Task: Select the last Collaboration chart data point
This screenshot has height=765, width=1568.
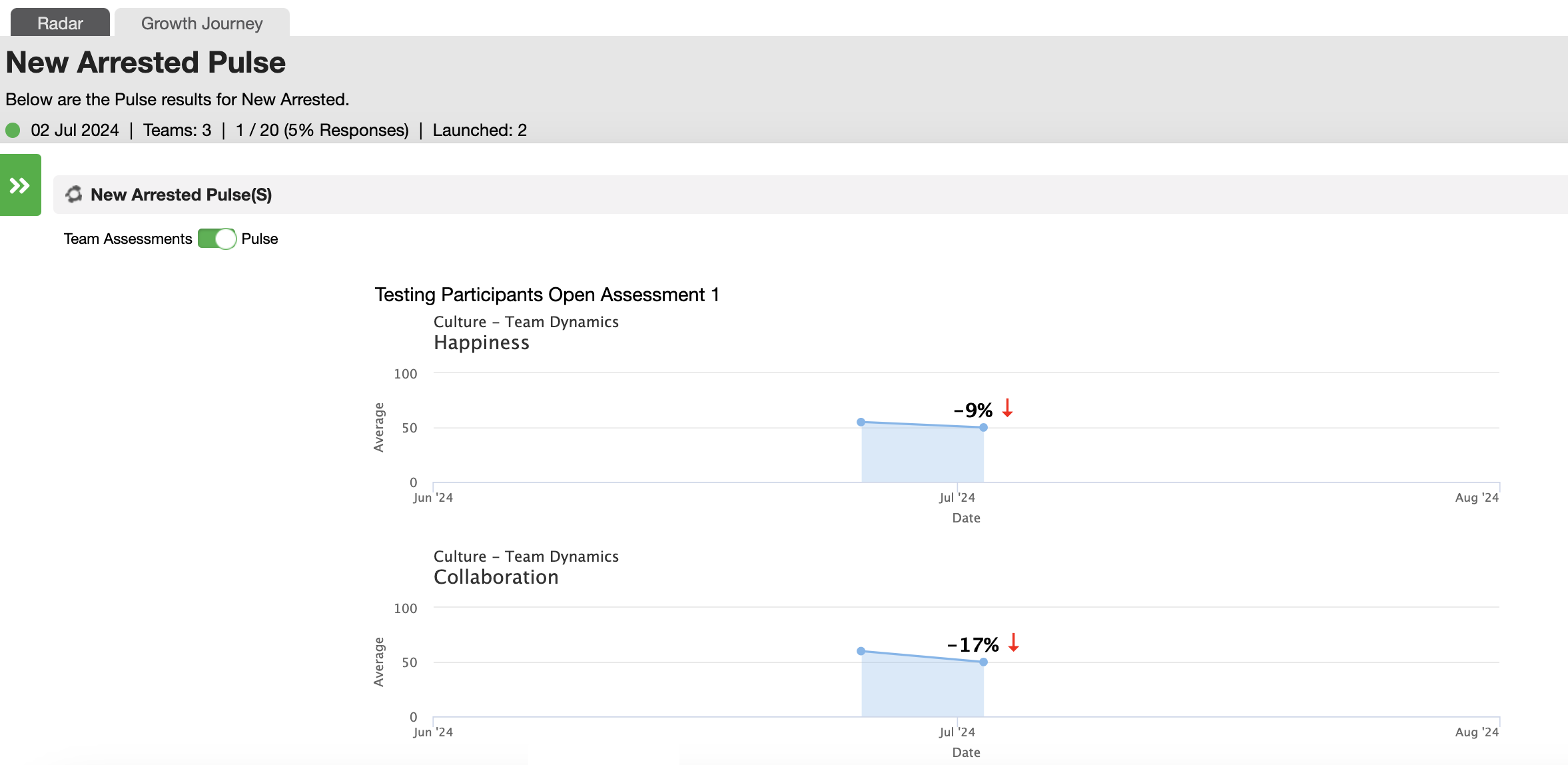Action: 983,662
